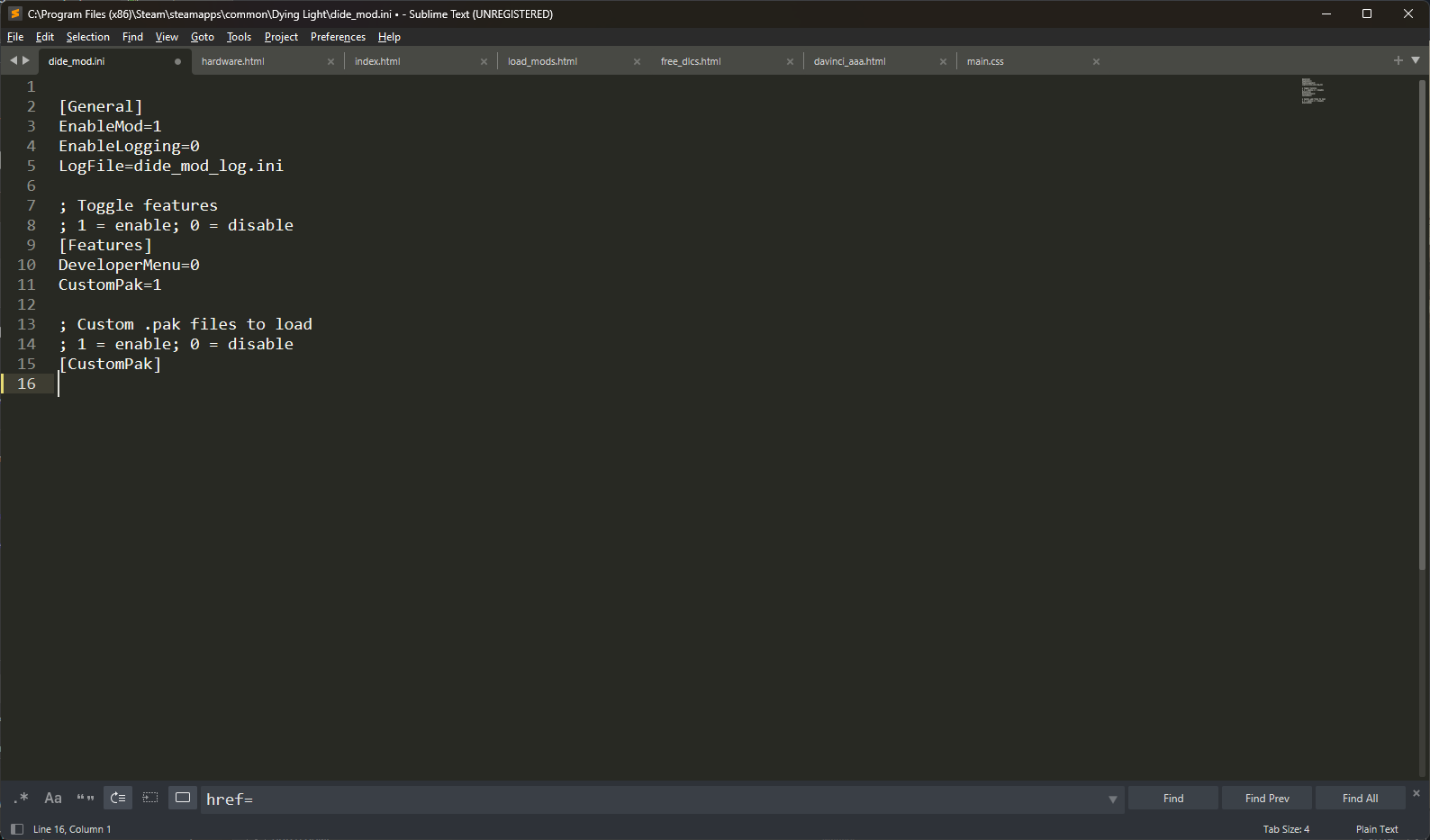Add a new tab with plus icon
Image resolution: width=1430 pixels, height=840 pixels.
click(x=1398, y=60)
